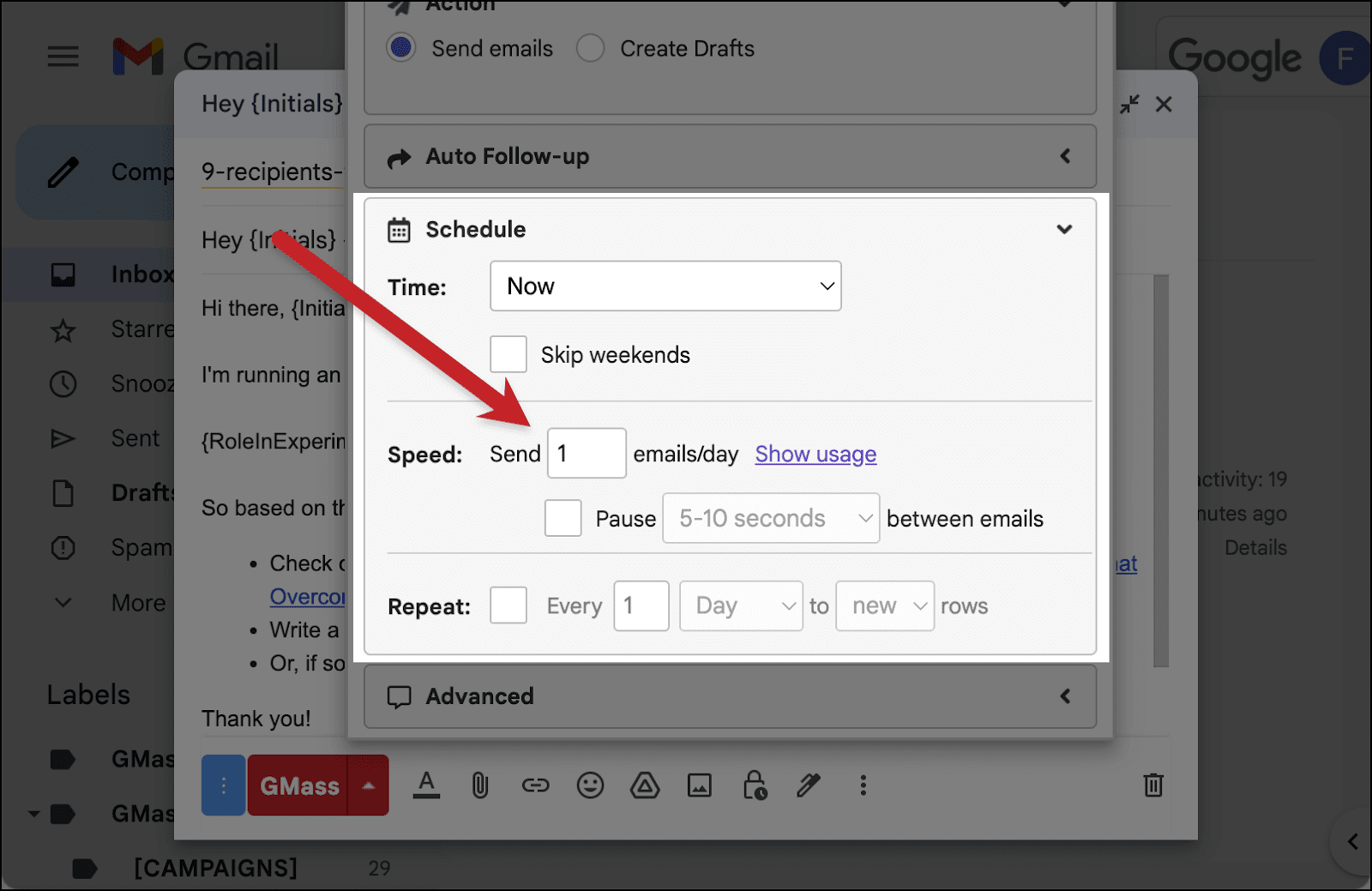
Task: Attach files paperclip icon
Action: [x=480, y=785]
